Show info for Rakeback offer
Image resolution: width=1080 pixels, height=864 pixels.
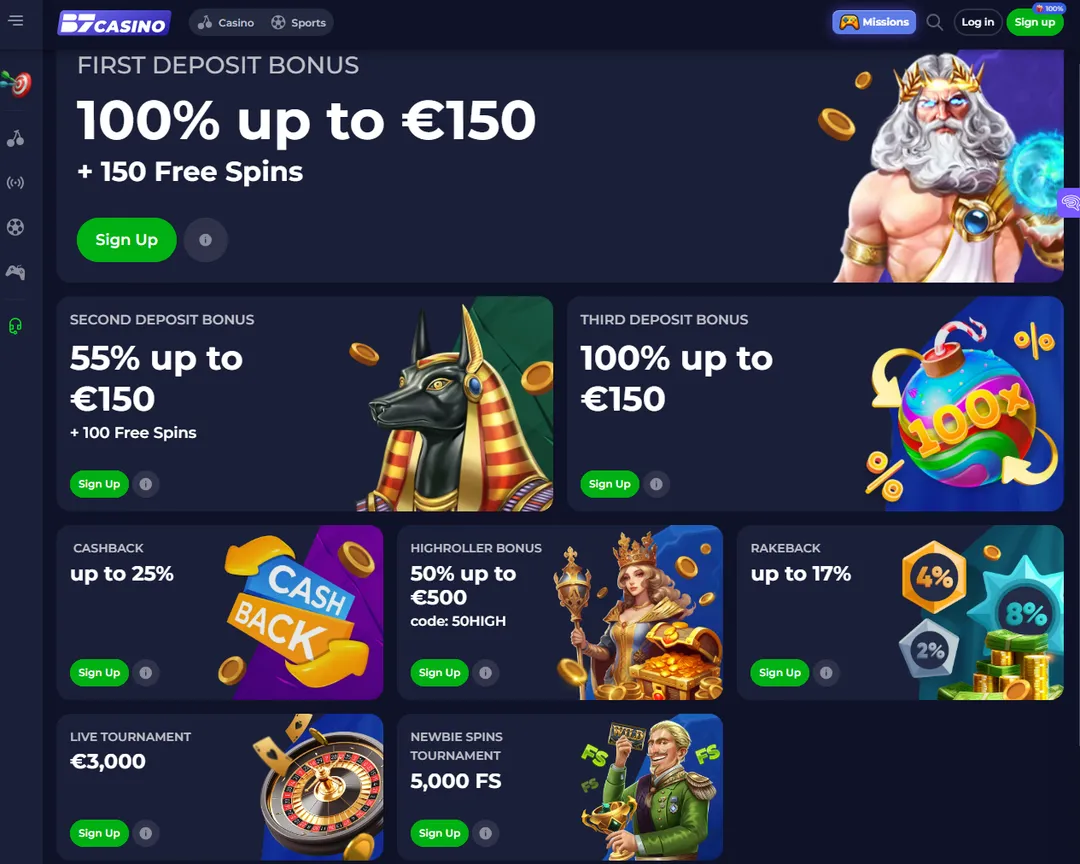(826, 672)
